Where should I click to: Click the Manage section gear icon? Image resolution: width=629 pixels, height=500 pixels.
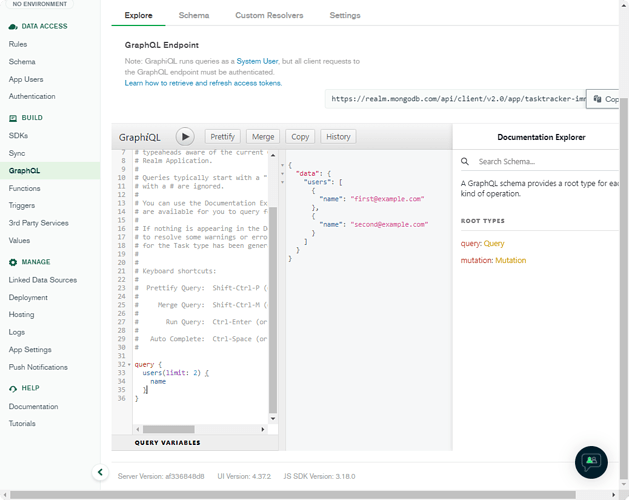(x=13, y=262)
